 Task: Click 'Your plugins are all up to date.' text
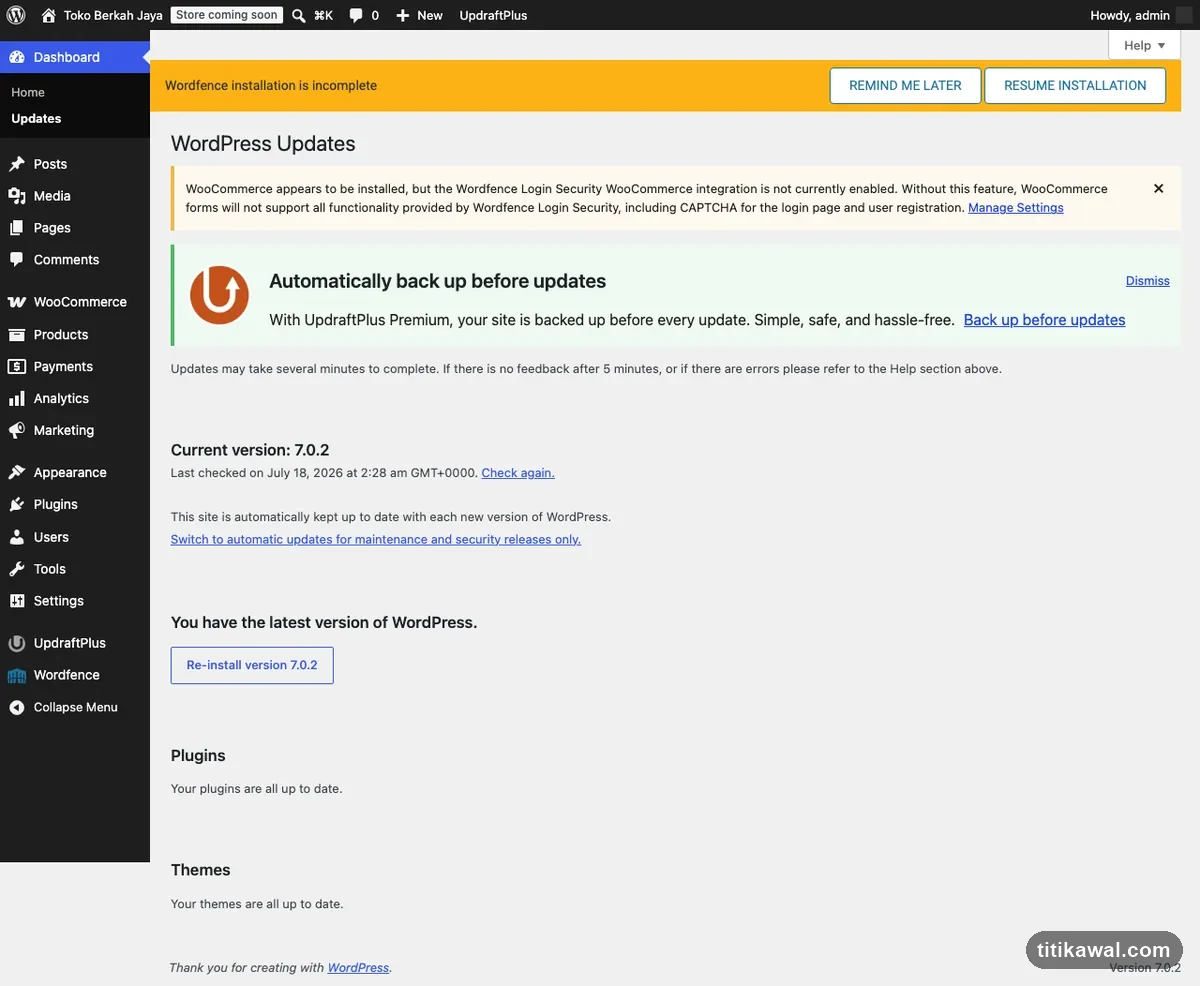[x=256, y=789]
